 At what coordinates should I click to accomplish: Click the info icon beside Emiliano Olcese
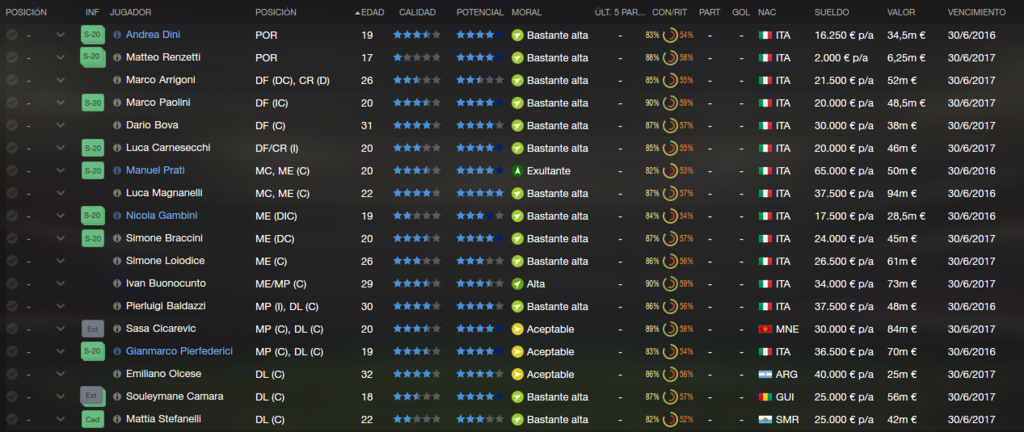tap(118, 375)
